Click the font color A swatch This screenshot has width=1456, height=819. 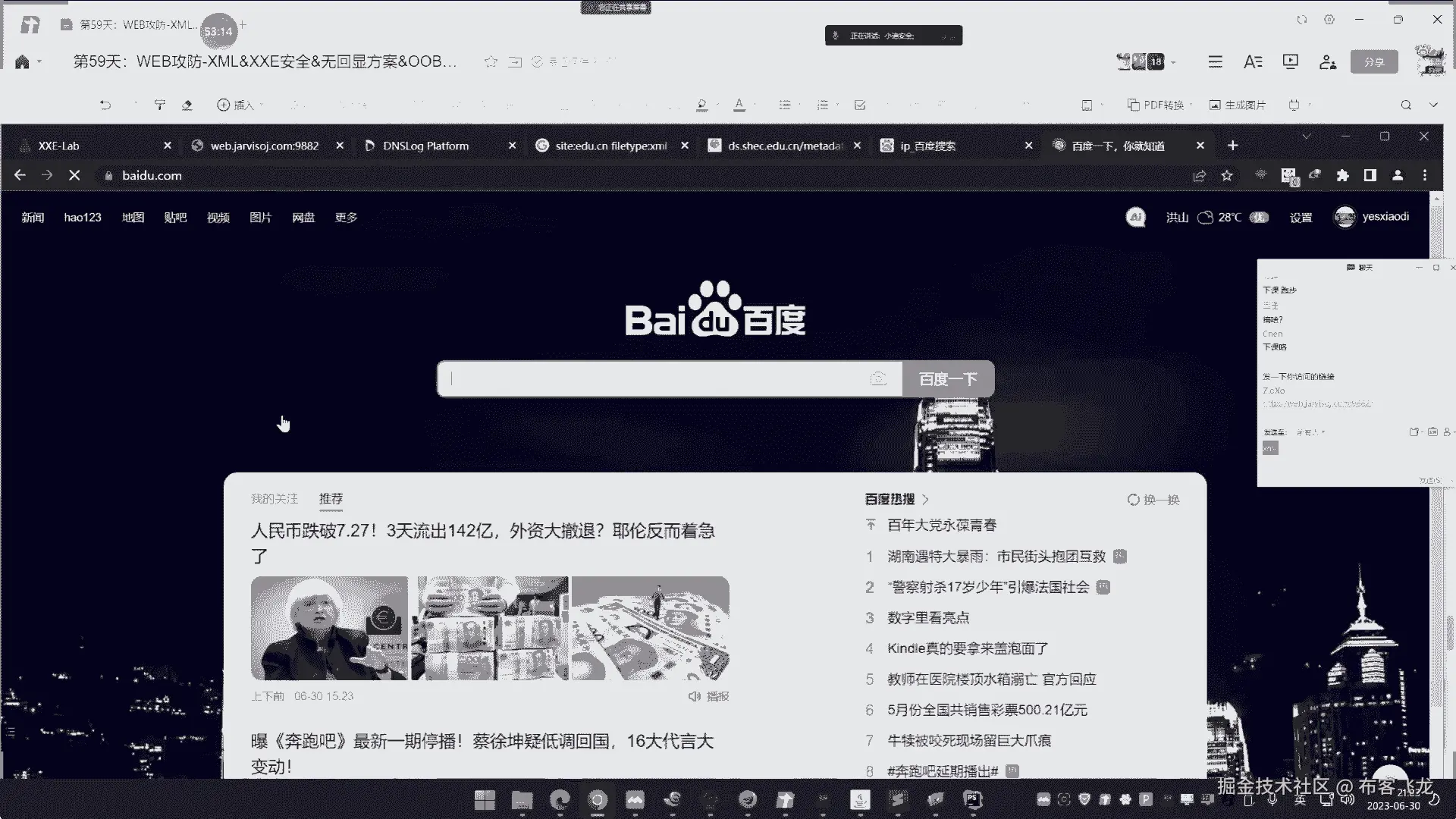[739, 105]
